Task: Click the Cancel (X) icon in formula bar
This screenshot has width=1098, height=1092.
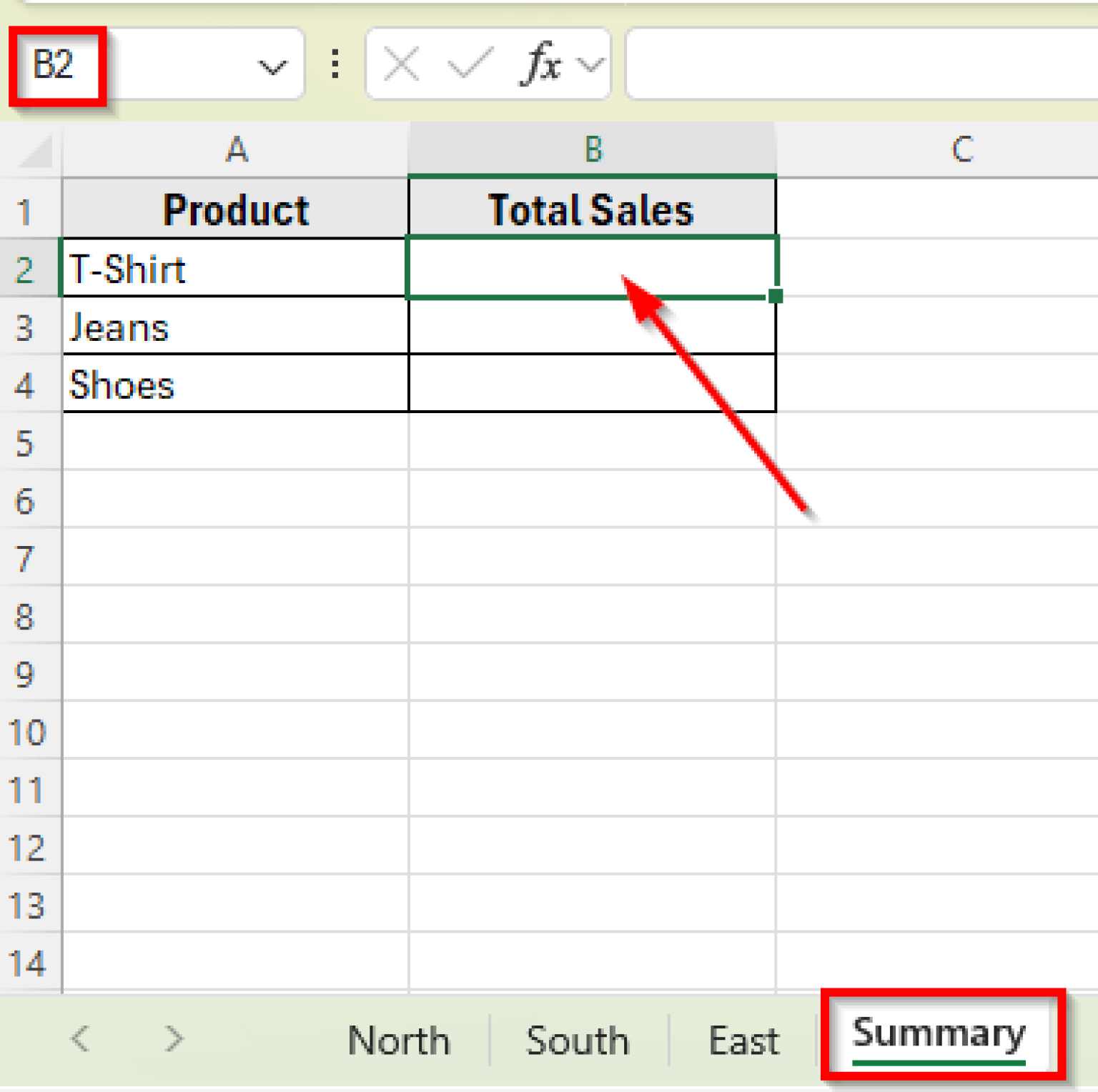Action: click(400, 64)
